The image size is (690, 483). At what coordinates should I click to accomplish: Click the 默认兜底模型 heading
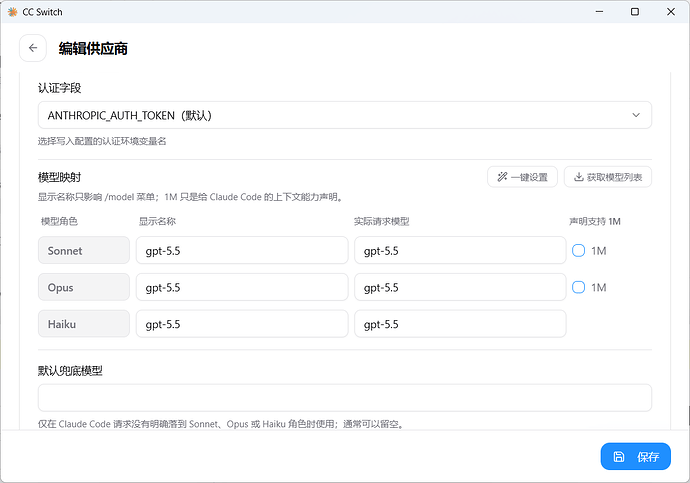coord(70,371)
